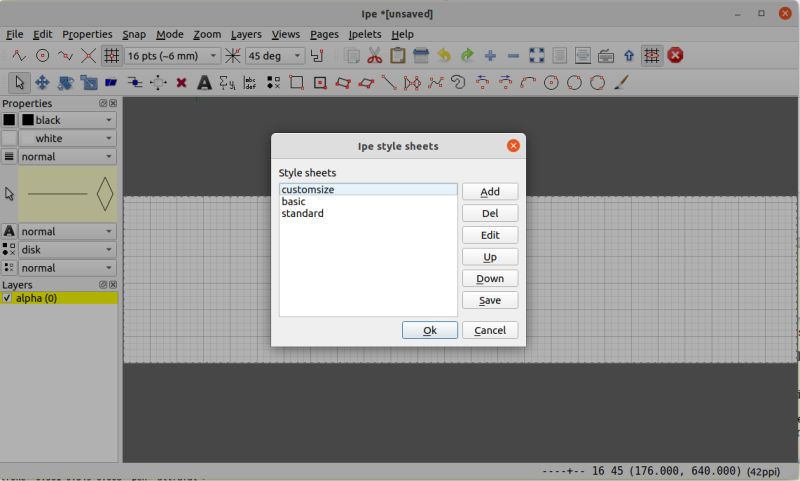Click the stroke color black swatch button
The width and height of the screenshot is (800, 481).
tap(9, 120)
